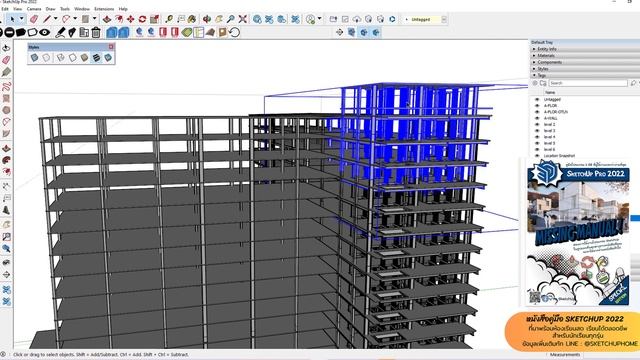Pick the Rectangle shape tool
Image resolution: width=640 pixels, height=360 pixels.
pos(85,19)
